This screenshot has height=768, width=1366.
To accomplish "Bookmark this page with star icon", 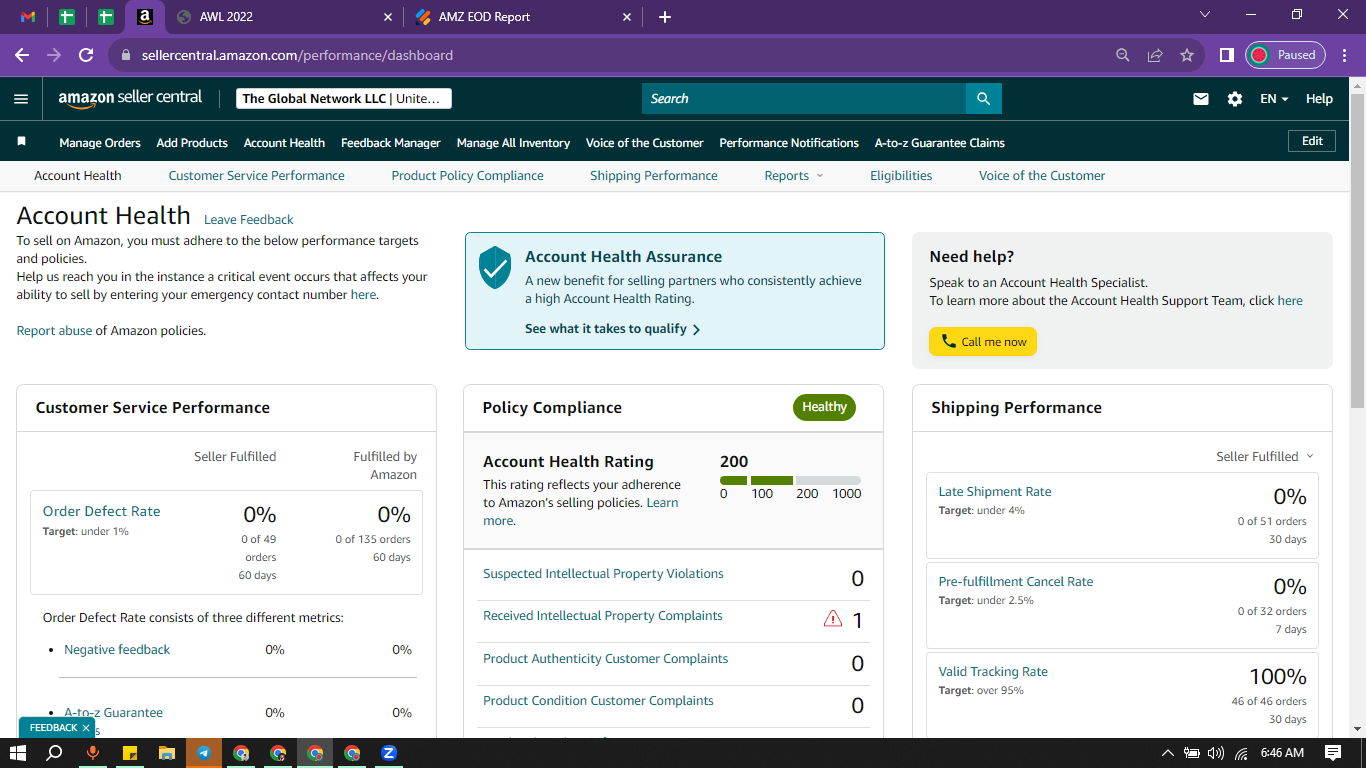I will pos(1187,55).
